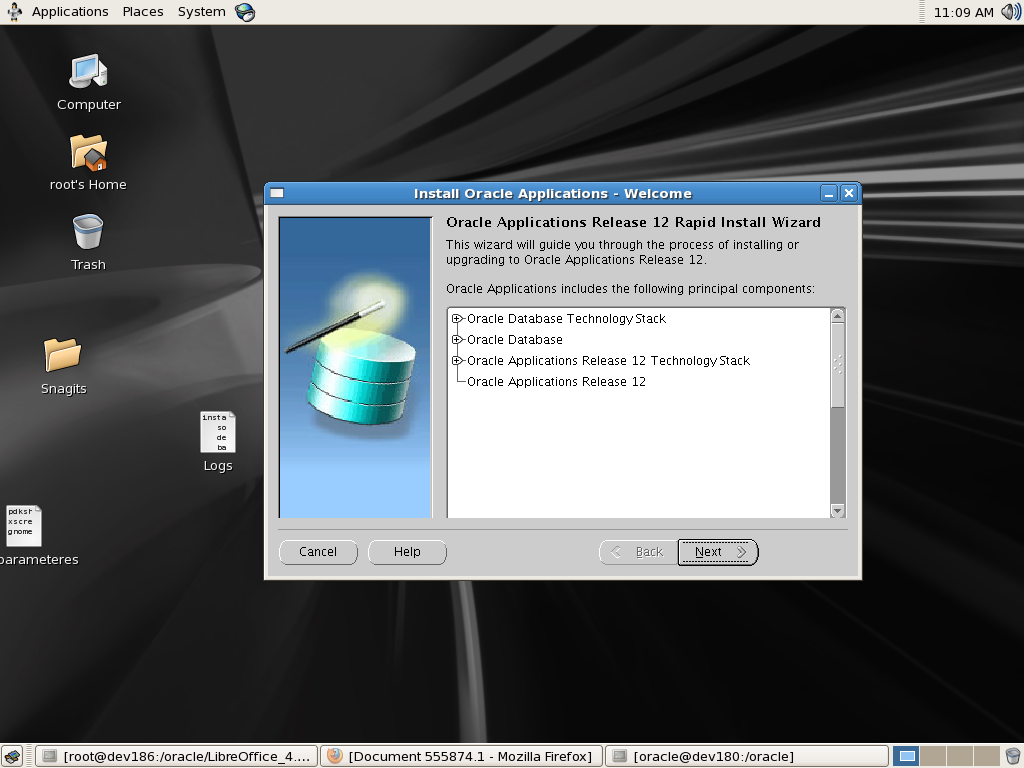Open the Applications menu
This screenshot has height=768, width=1024.
click(x=70, y=12)
